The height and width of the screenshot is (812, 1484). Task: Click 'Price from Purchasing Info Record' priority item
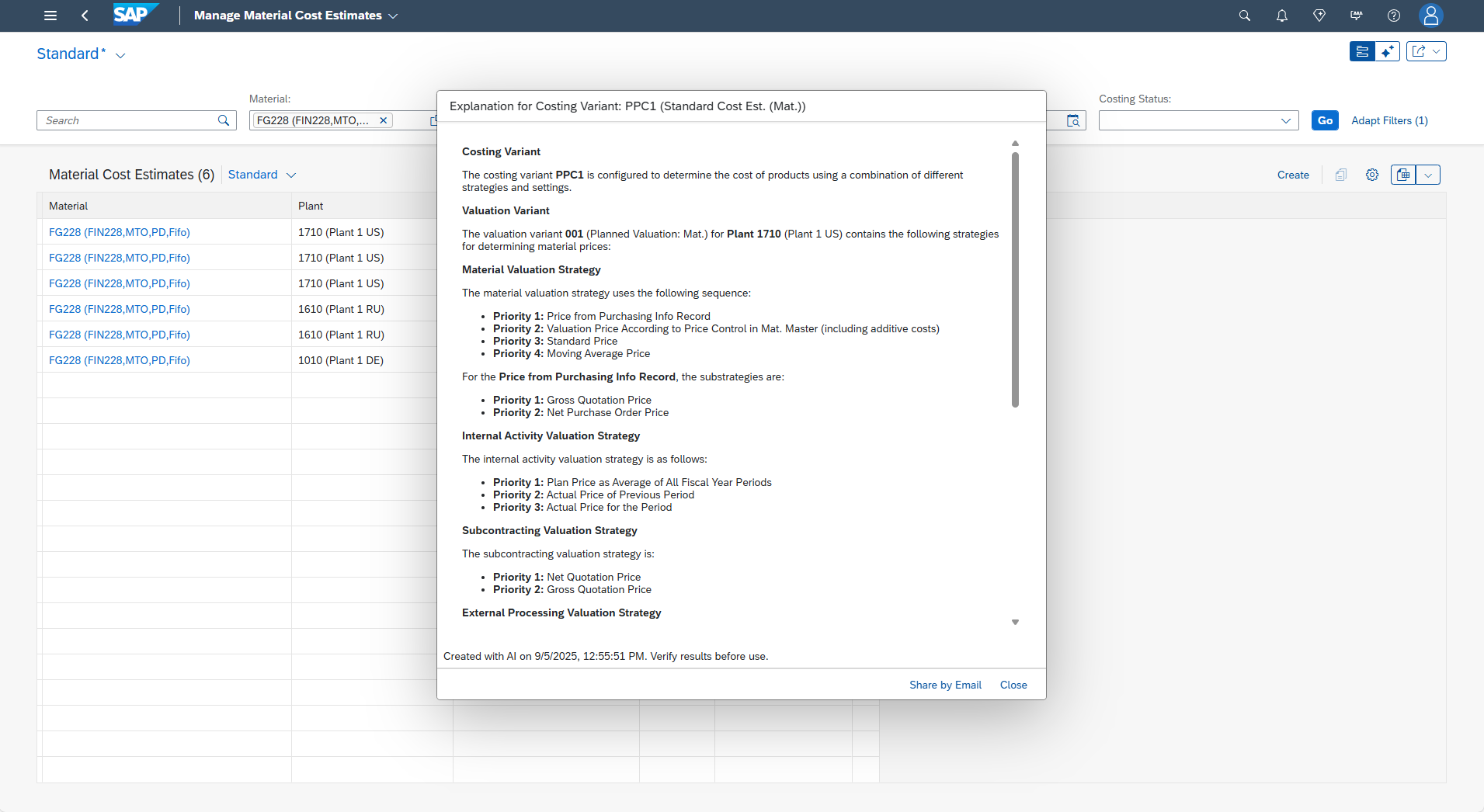[602, 316]
